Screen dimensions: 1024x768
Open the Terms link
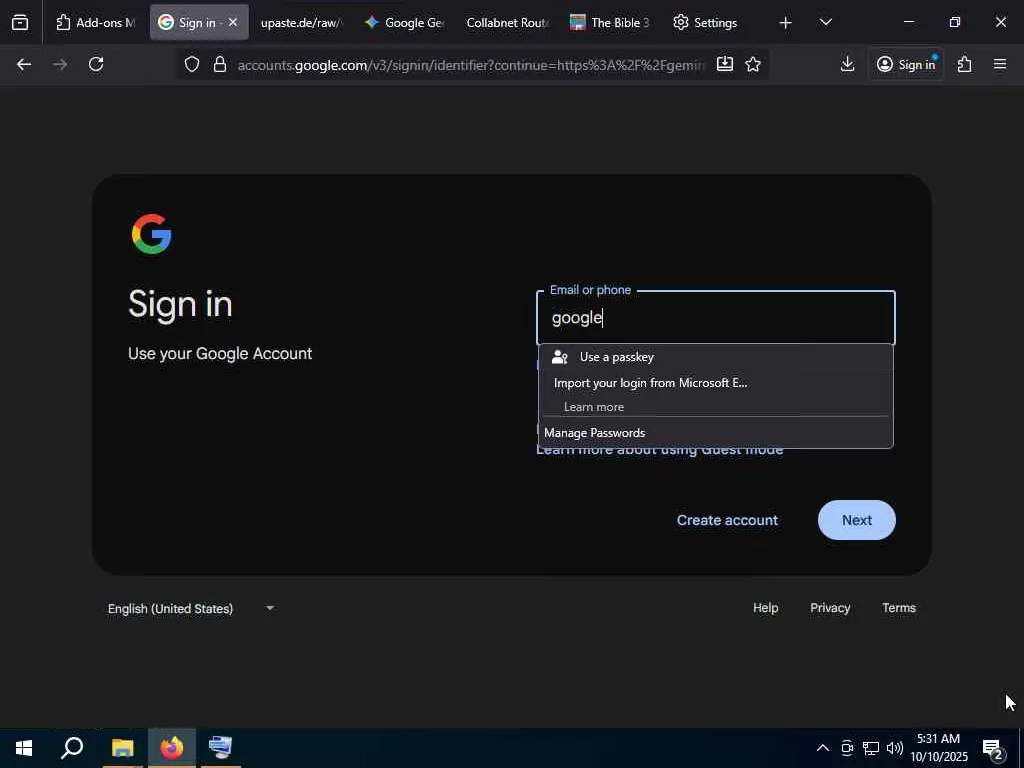pyautogui.click(x=899, y=608)
